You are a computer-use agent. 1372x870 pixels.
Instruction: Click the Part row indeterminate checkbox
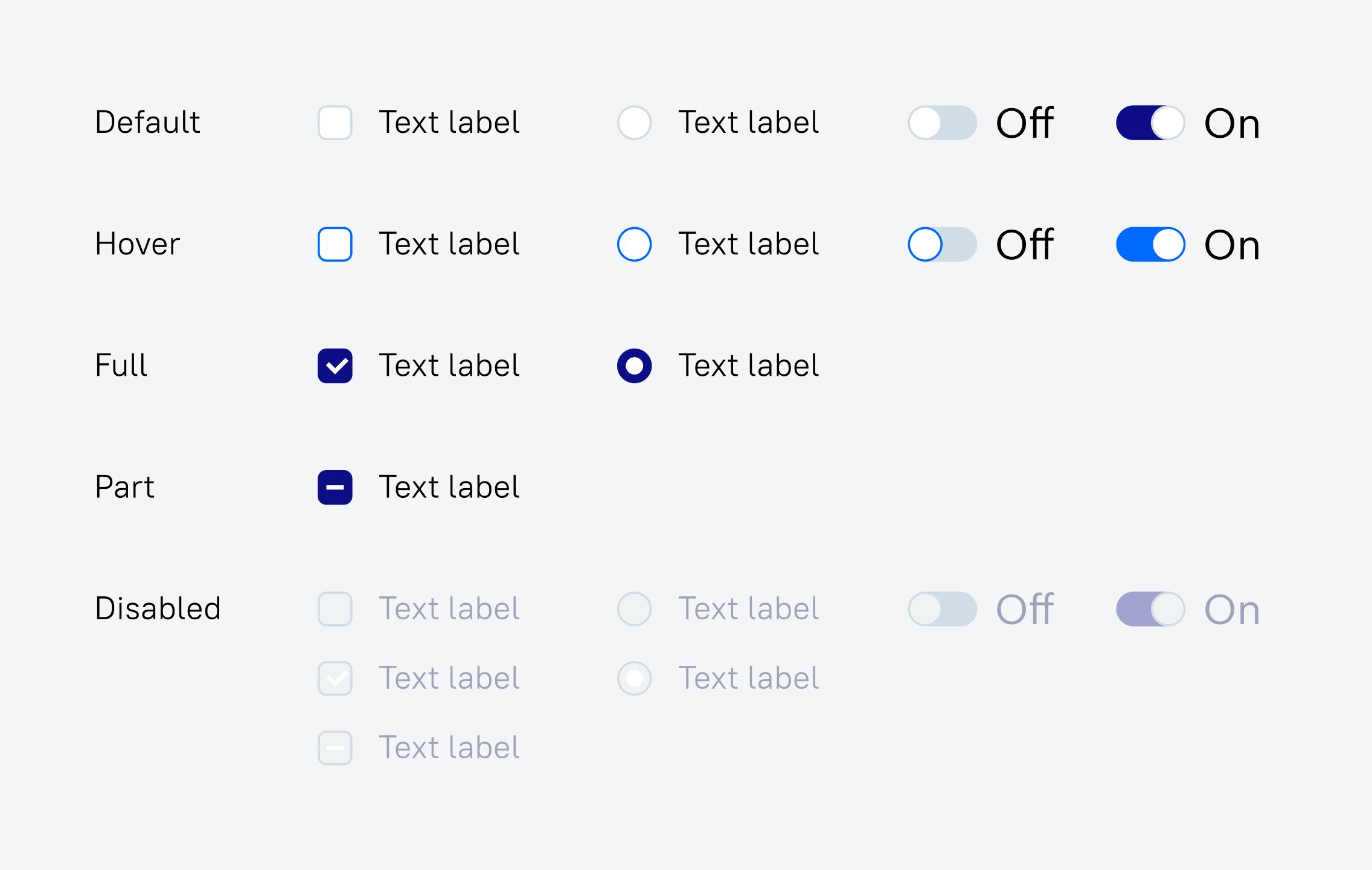click(335, 487)
